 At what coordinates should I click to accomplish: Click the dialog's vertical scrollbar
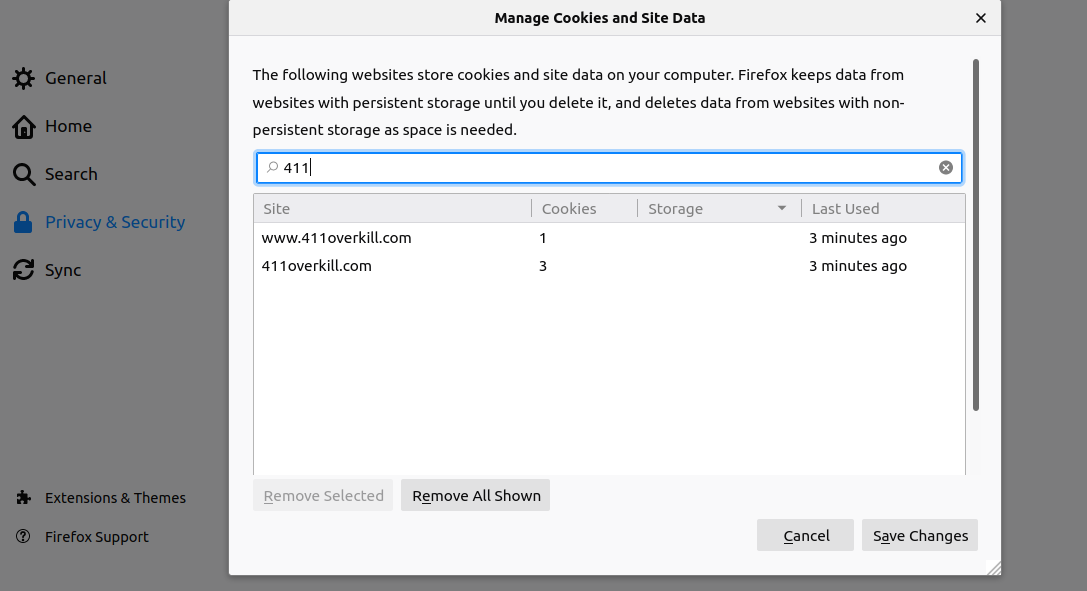coord(976,235)
